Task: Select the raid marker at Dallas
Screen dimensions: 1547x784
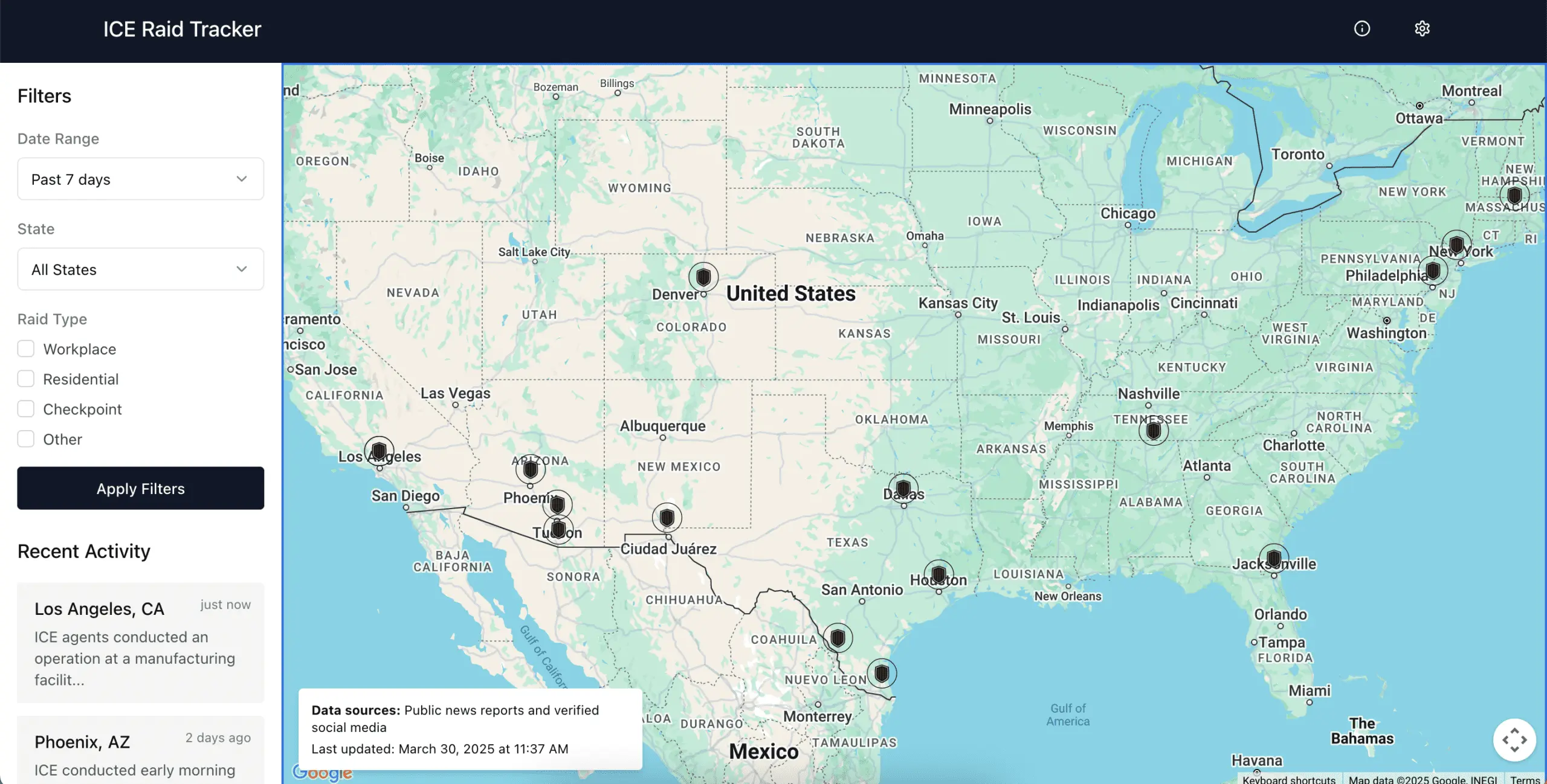Action: pos(903,489)
